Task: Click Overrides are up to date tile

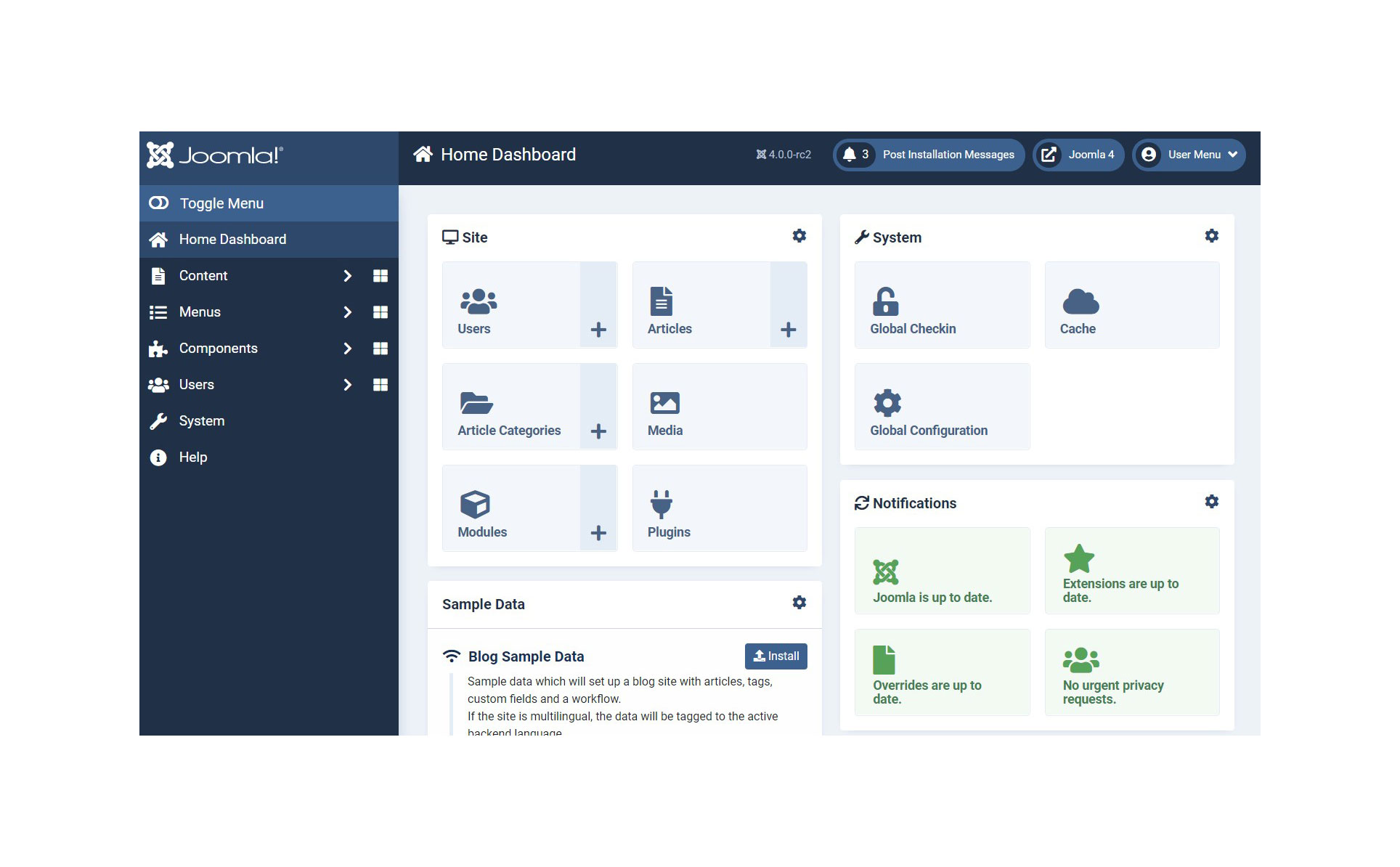Action: 943,672
